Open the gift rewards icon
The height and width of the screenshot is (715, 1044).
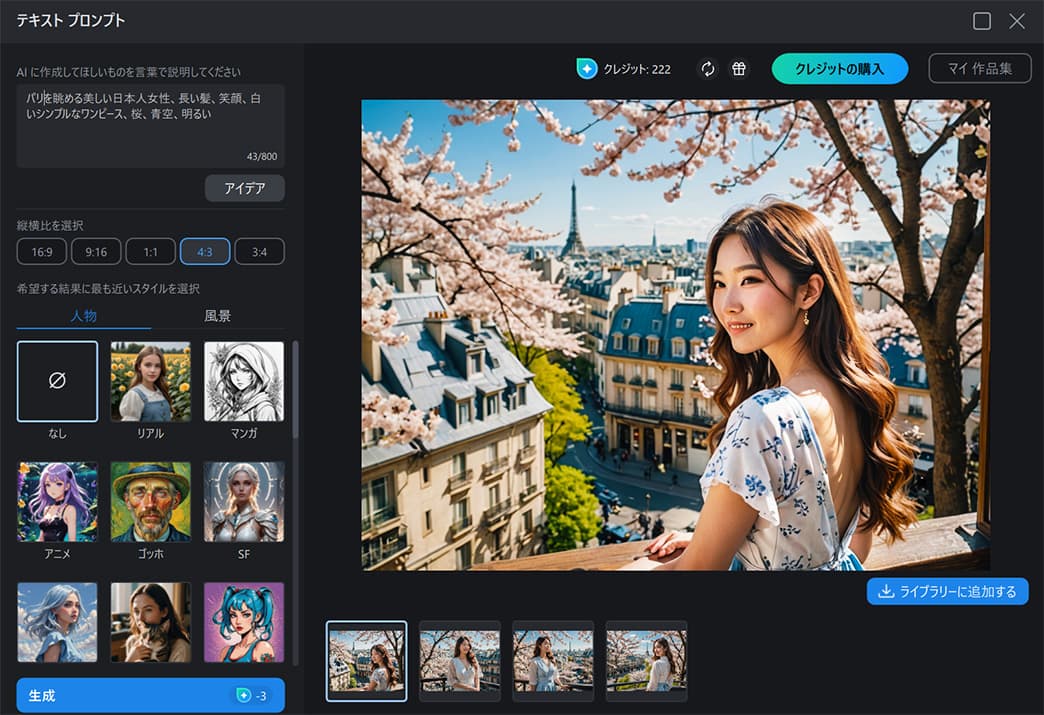click(x=738, y=68)
